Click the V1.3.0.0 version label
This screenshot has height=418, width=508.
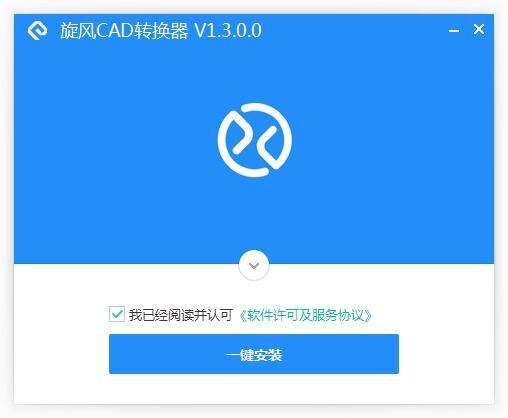228,31
